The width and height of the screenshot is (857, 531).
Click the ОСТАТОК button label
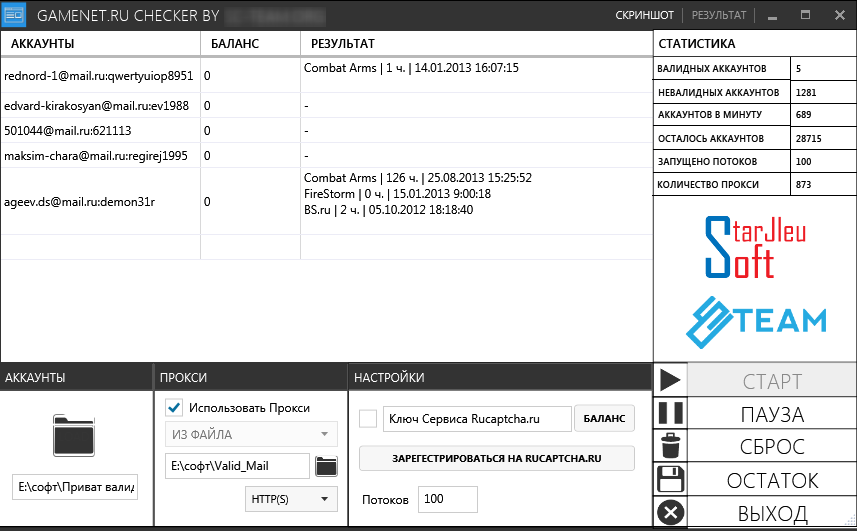tap(772, 480)
